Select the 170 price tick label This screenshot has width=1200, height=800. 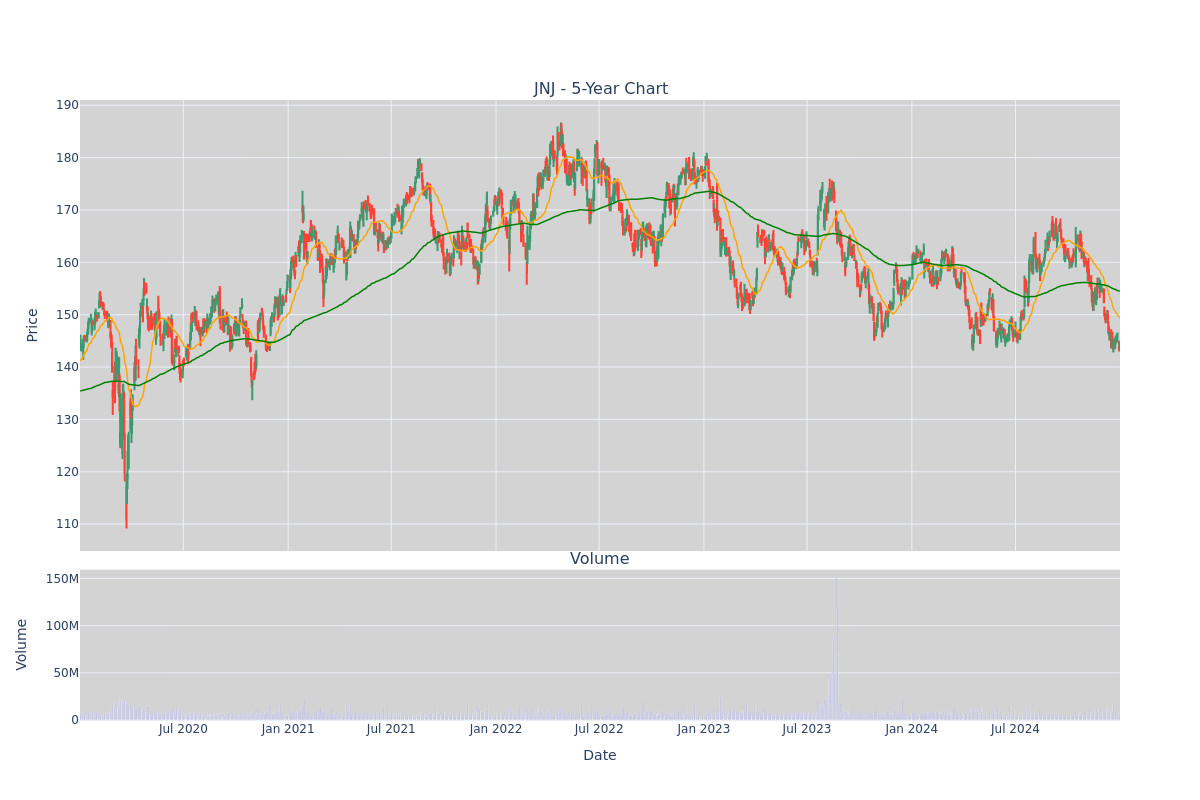(67, 210)
